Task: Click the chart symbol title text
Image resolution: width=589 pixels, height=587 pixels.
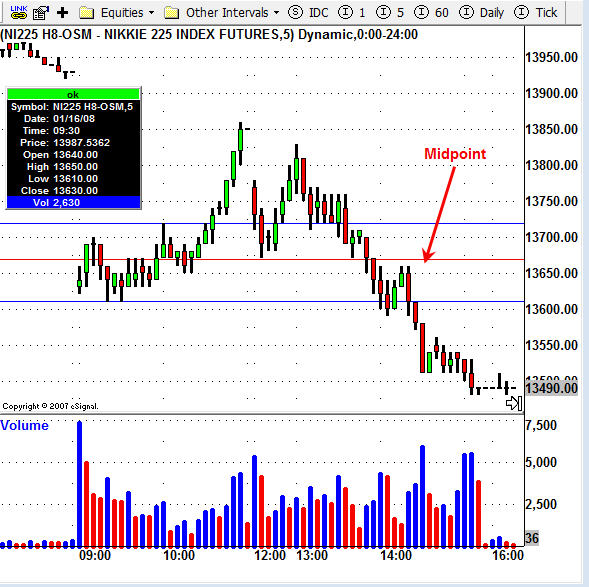Action: click(x=209, y=35)
